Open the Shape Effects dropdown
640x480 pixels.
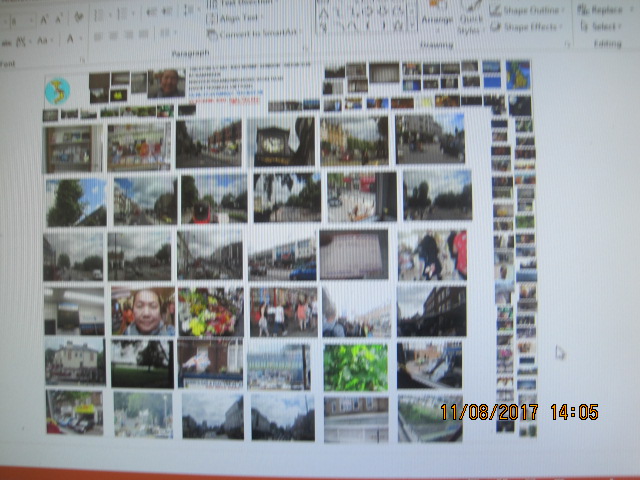coord(527,27)
